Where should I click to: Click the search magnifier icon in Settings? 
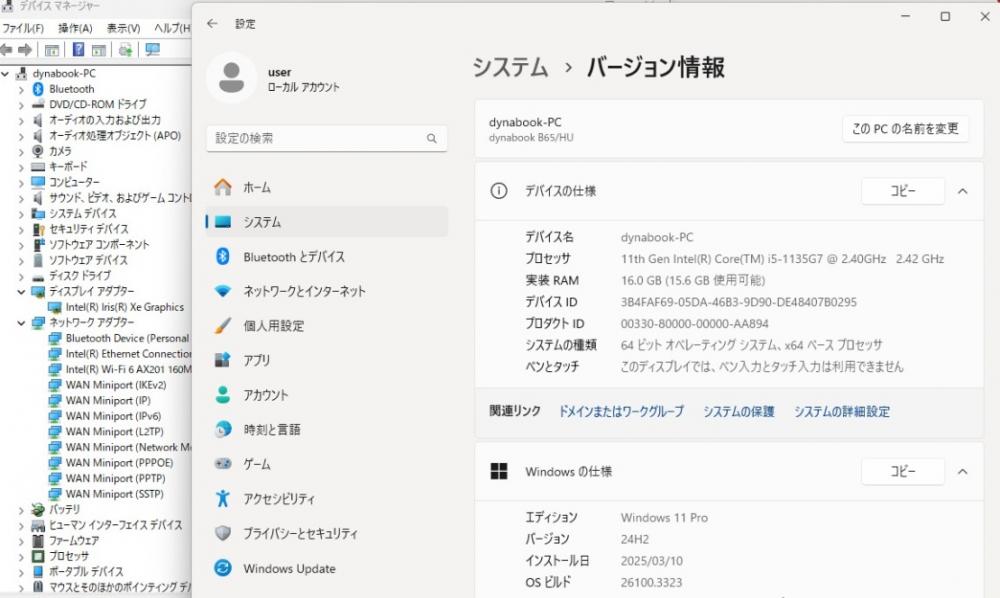432,138
